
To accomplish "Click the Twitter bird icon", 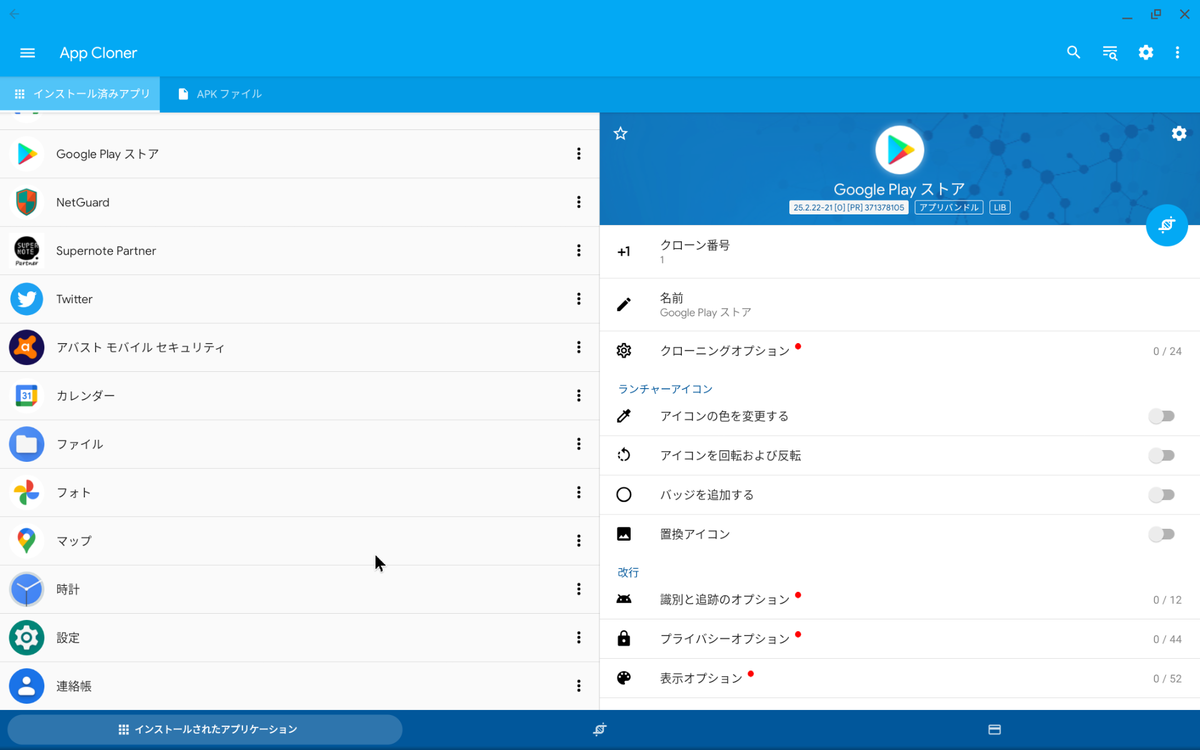I will coord(27,299).
